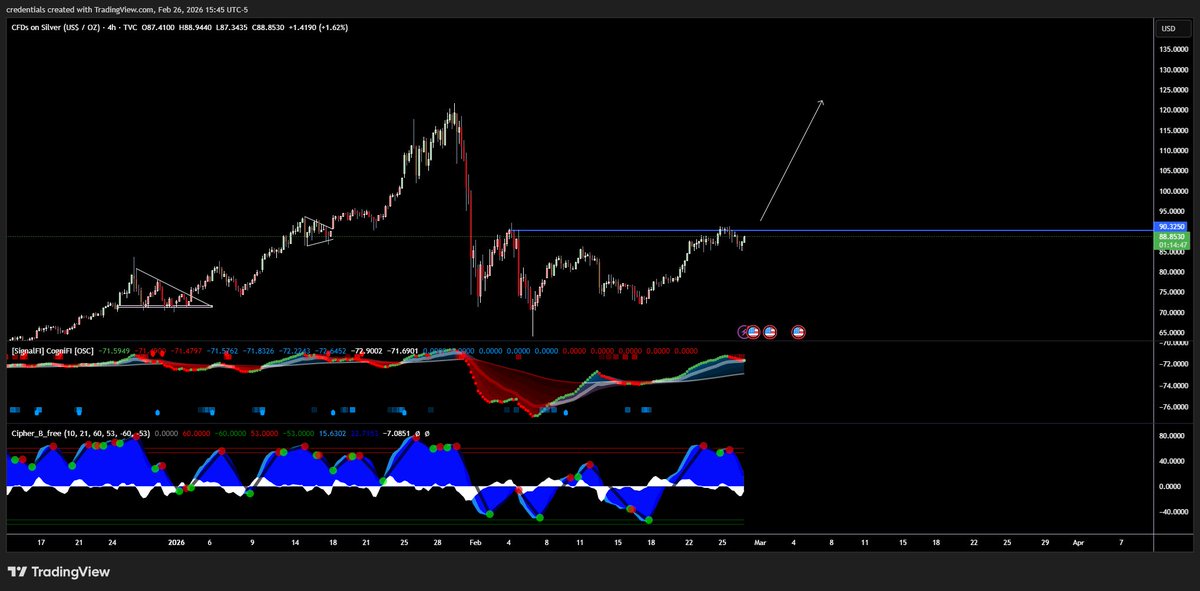Click the Feb label on the time axis
The height and width of the screenshot is (591, 1200).
tap(475, 542)
